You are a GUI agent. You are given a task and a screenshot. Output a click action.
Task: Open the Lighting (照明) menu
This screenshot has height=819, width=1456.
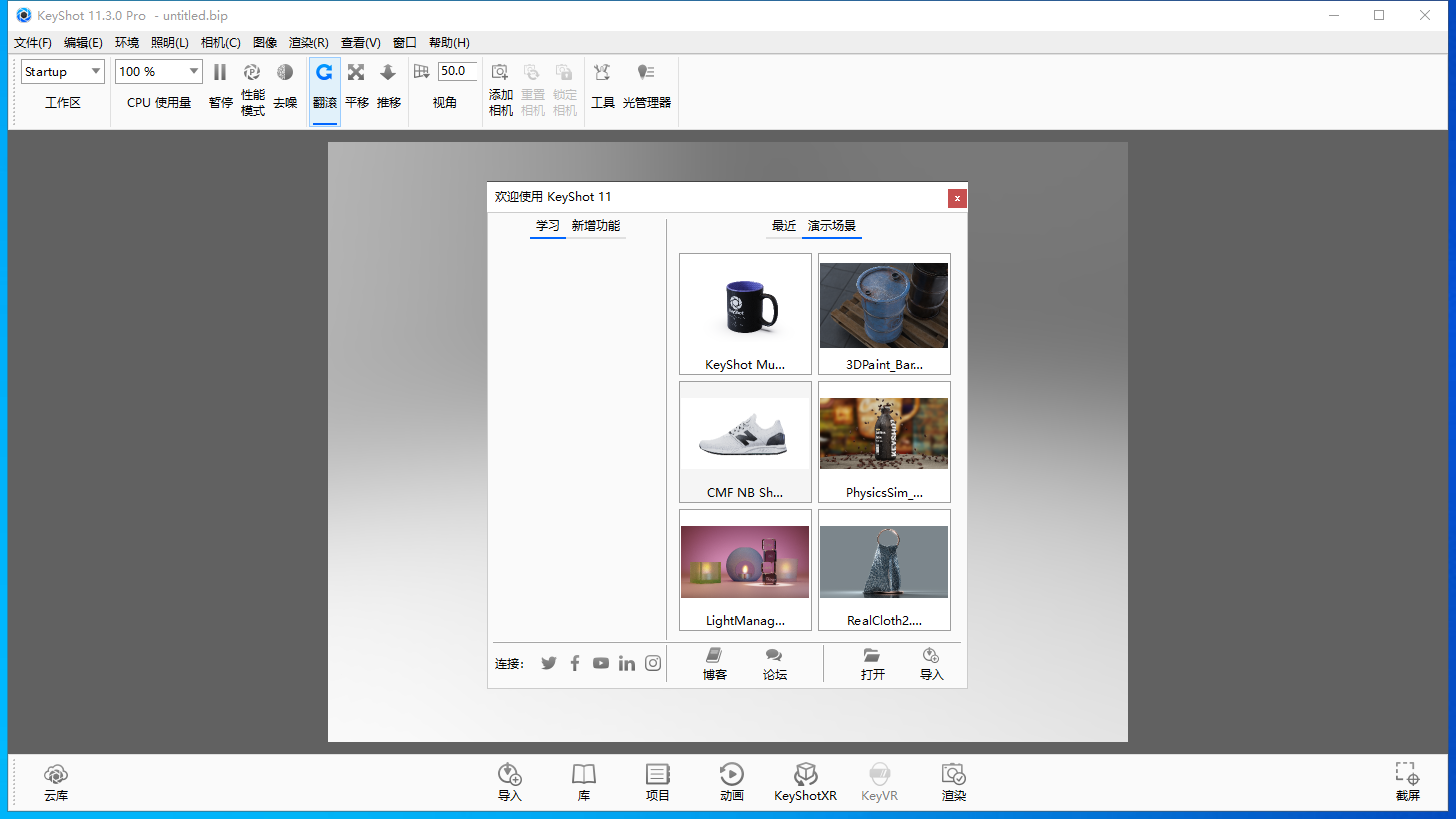click(170, 43)
